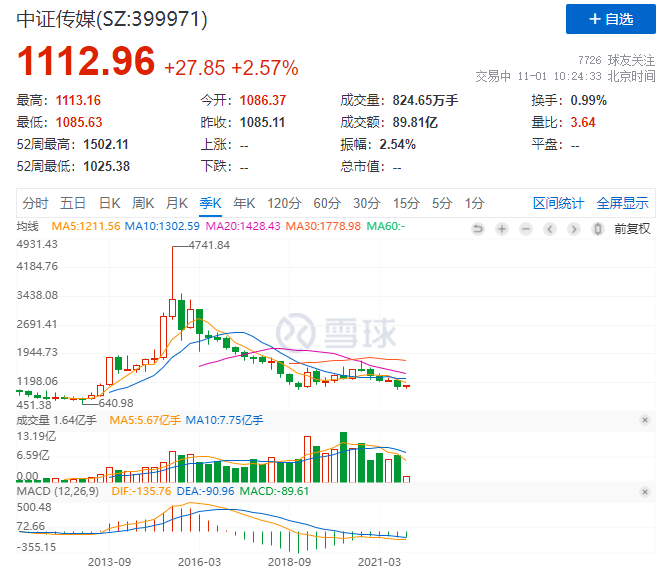This screenshot has height=576, width=671.
Task: Open the 全屏显示 fullscreen link
Action: click(x=623, y=203)
